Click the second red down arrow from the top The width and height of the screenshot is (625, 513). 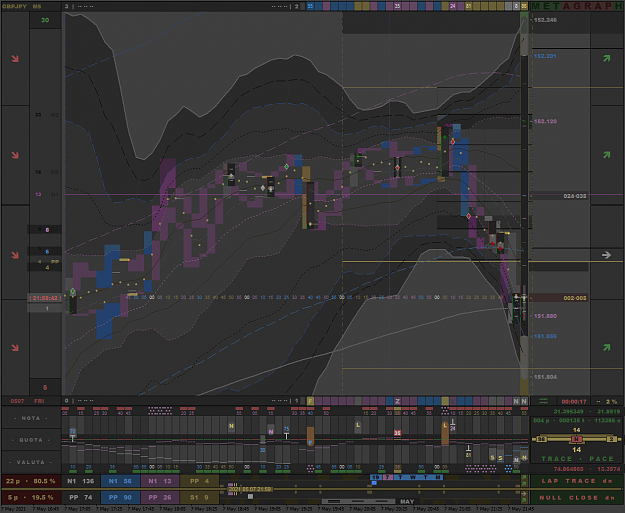click(x=15, y=155)
